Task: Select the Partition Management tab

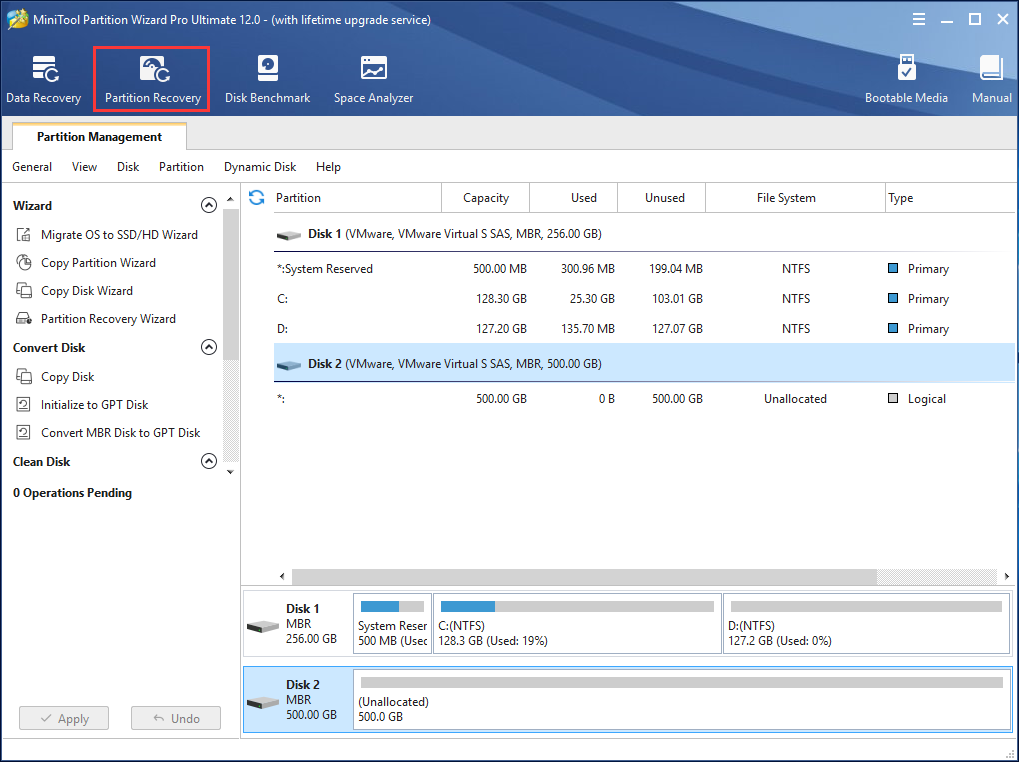Action: (99, 137)
